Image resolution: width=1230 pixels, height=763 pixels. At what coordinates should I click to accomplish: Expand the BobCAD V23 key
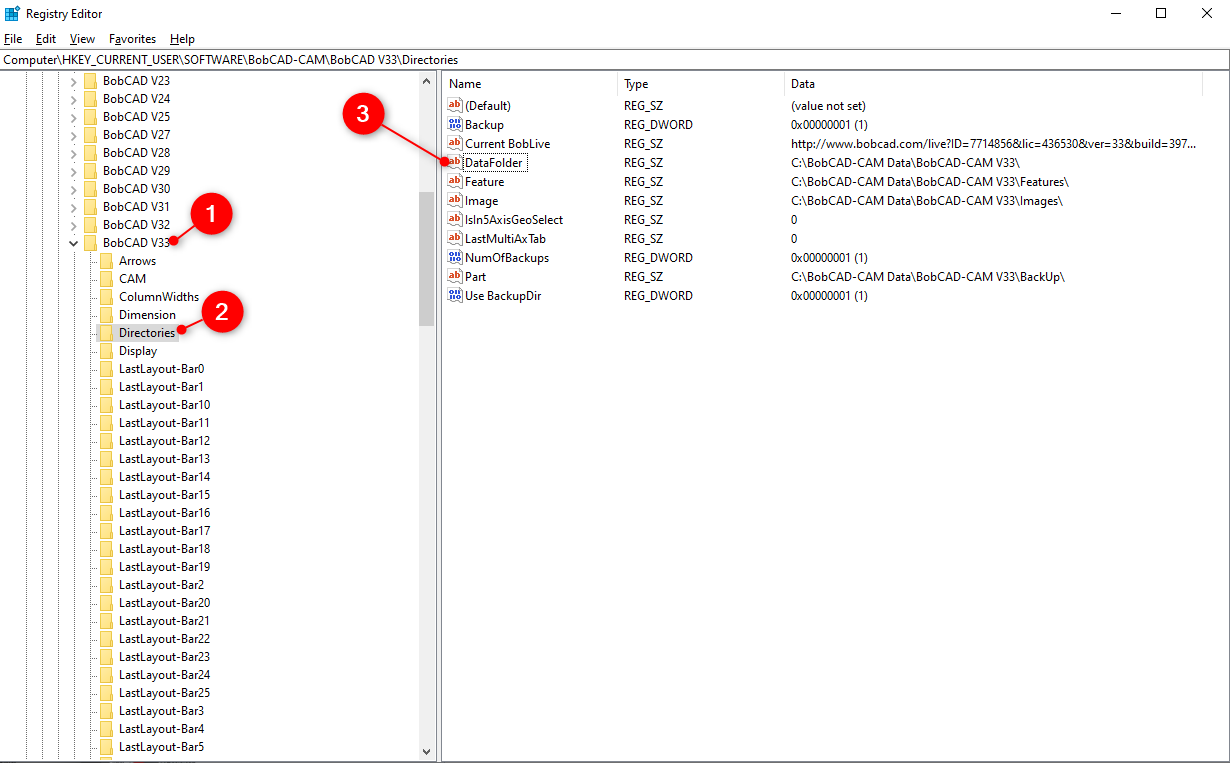73,81
